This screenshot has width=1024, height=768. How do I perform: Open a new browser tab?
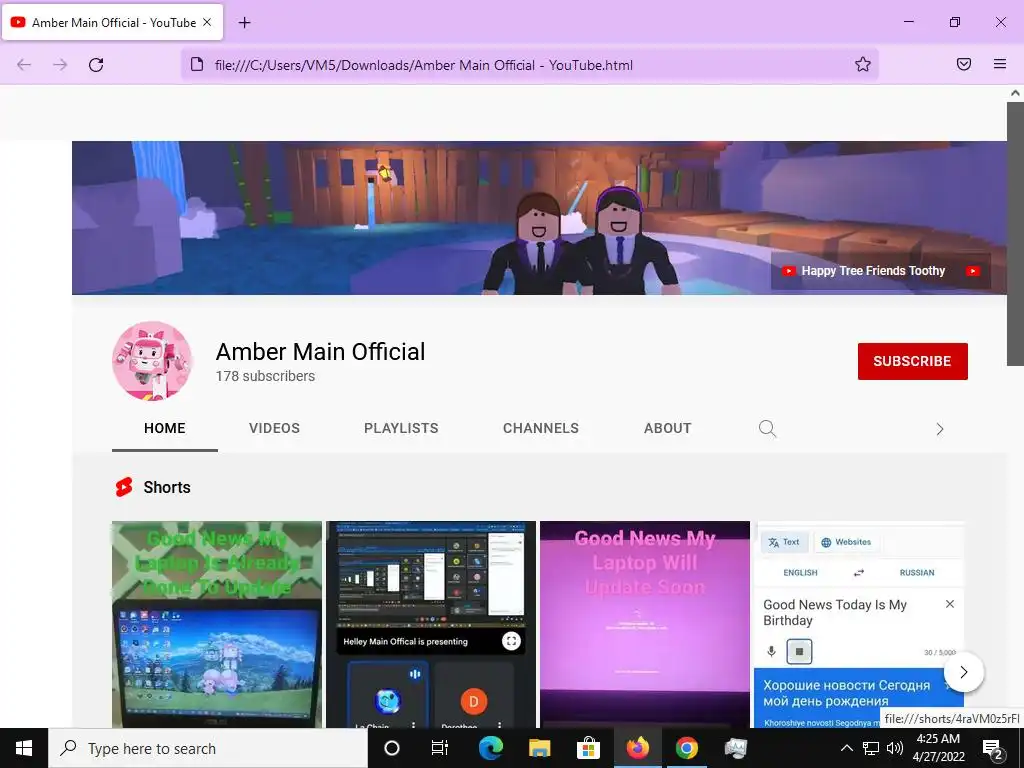244,23
